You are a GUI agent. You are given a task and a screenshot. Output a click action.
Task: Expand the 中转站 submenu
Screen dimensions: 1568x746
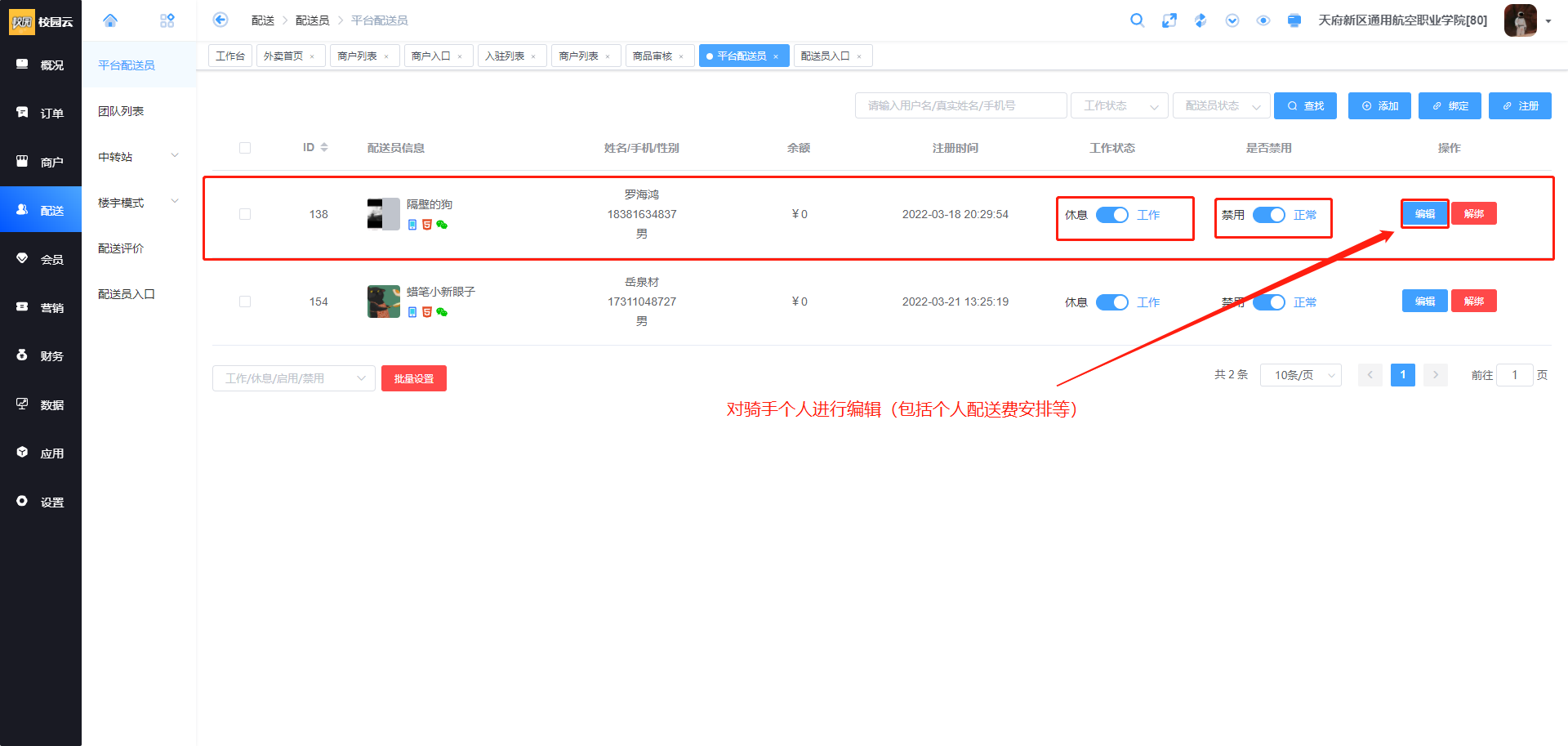(x=139, y=157)
